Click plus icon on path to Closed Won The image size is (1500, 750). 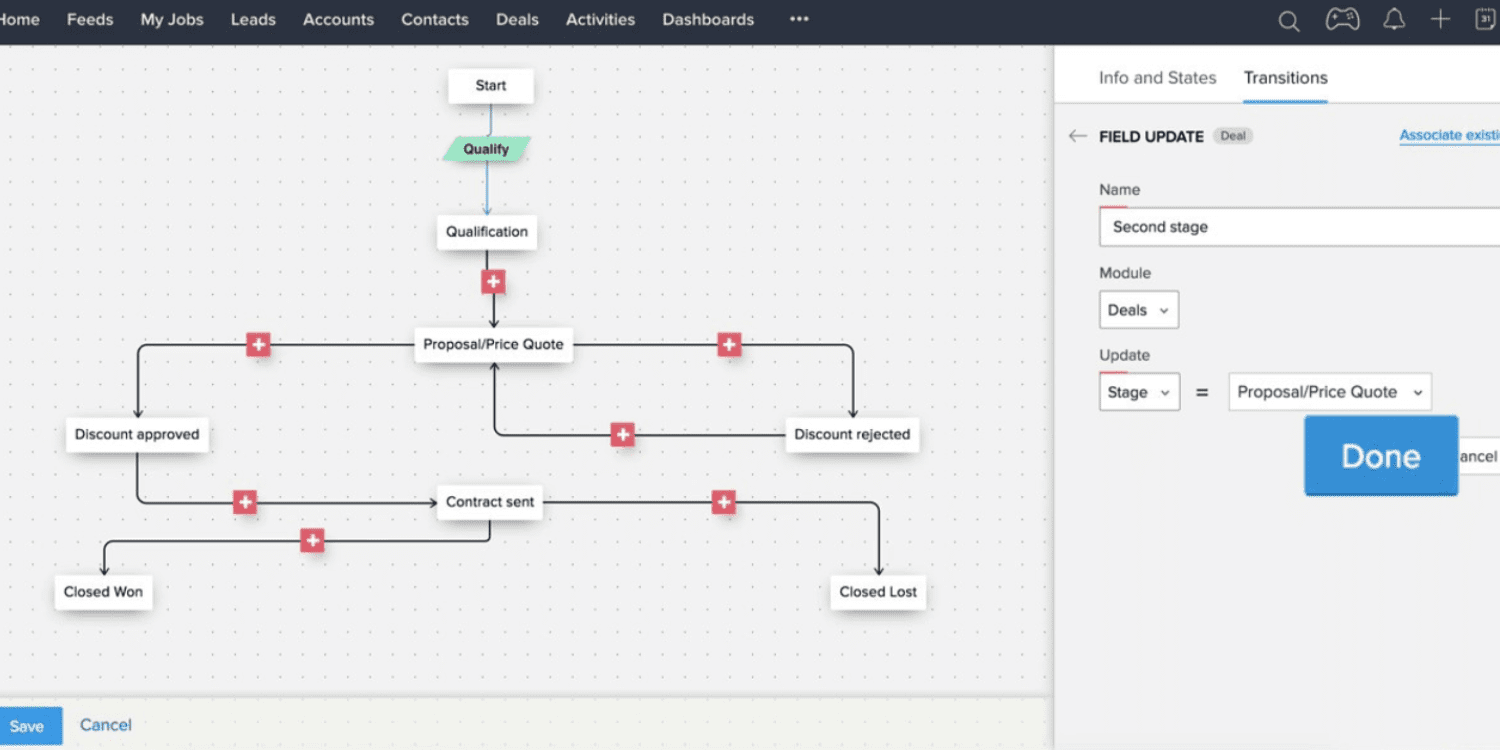pos(313,540)
